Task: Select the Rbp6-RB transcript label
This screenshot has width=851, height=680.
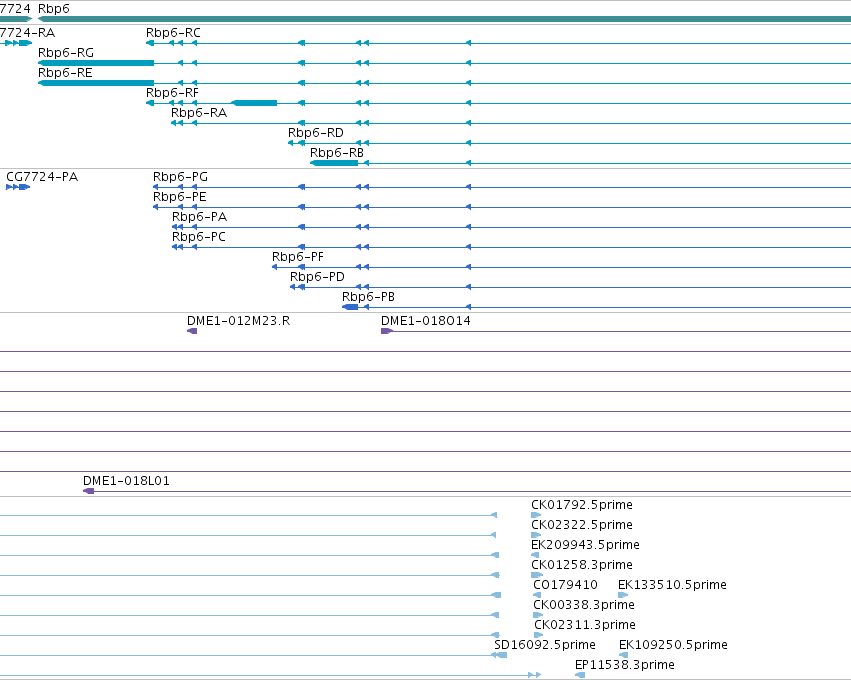Action: pos(336,153)
